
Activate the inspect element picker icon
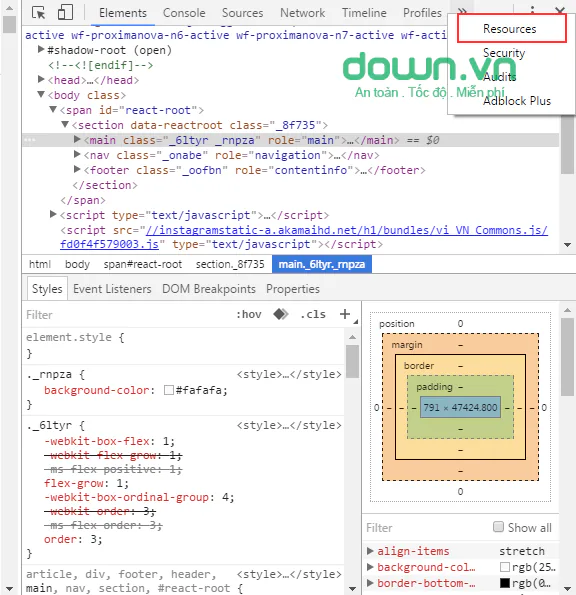pyautogui.click(x=38, y=13)
